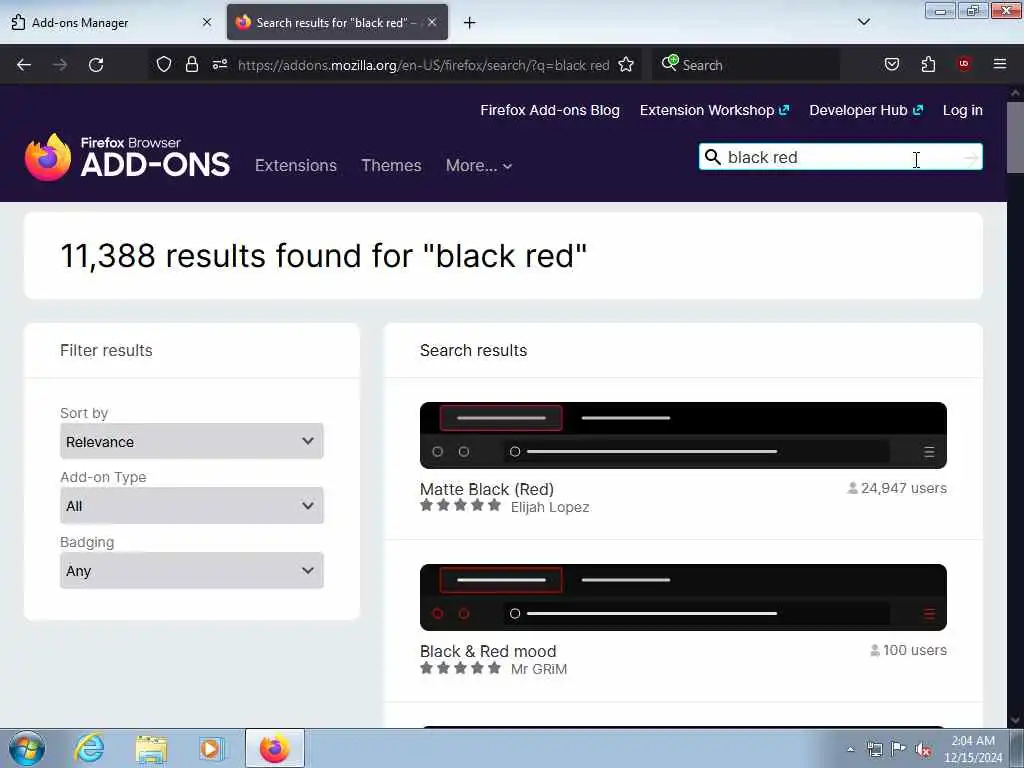Close the Search results tab
This screenshot has width=1024, height=768.
432,22
